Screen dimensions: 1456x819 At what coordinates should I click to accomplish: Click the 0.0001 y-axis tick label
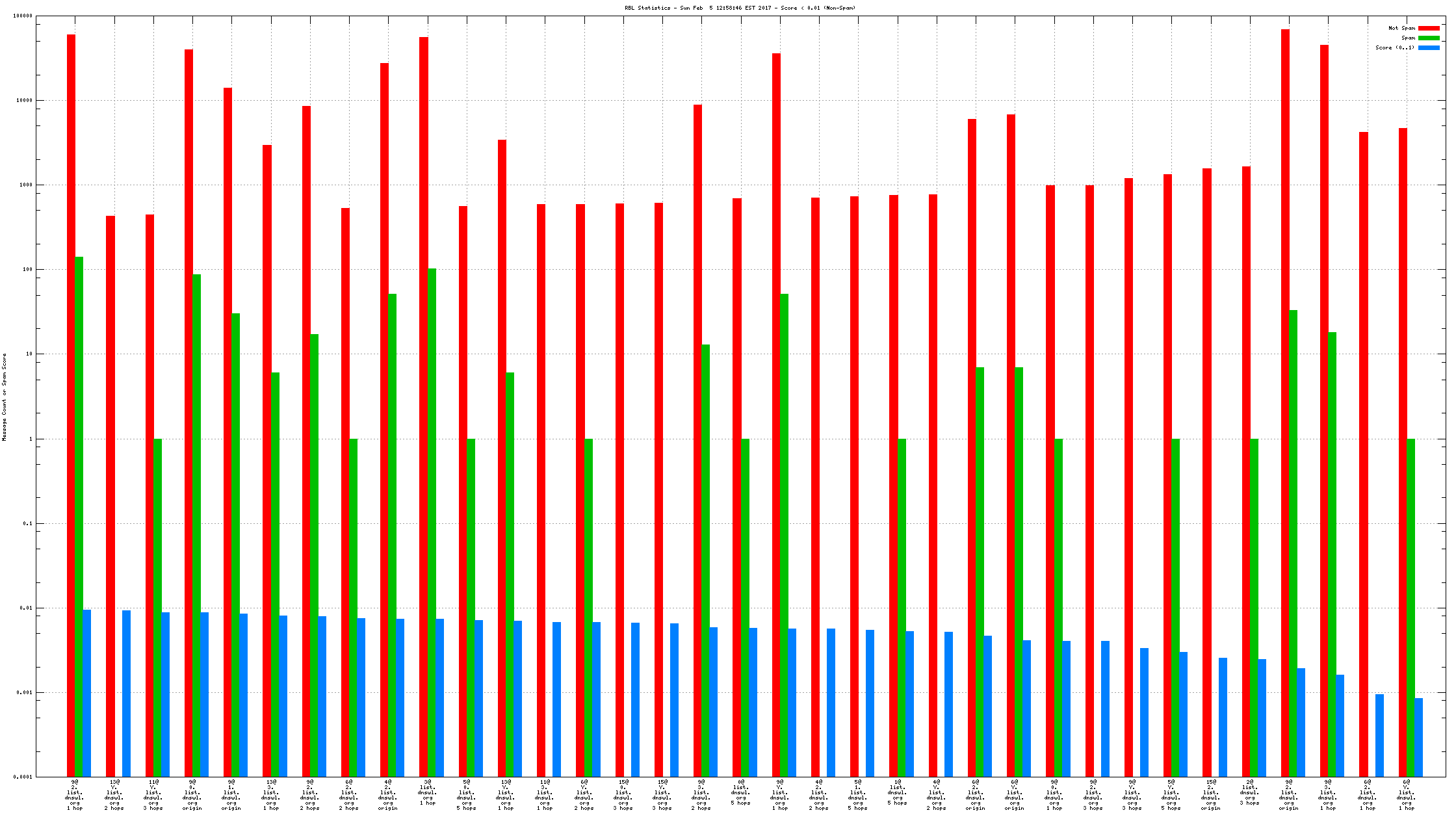[x=23, y=777]
